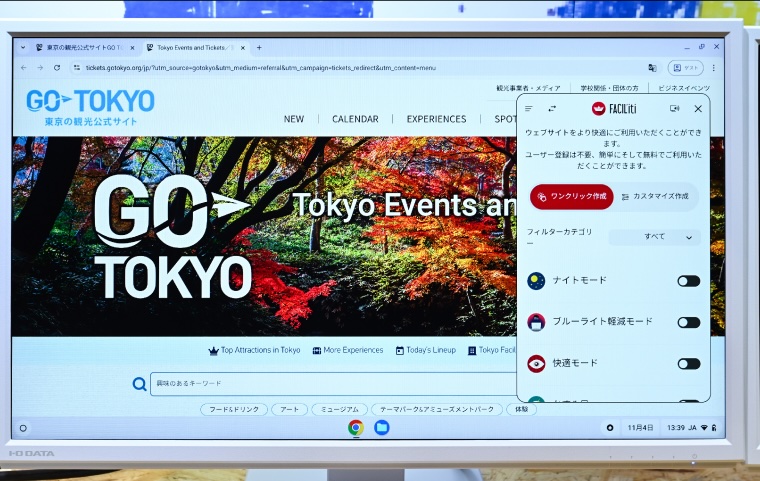
Task: Open the FACIL'iti hamburger menu
Action: [529, 109]
